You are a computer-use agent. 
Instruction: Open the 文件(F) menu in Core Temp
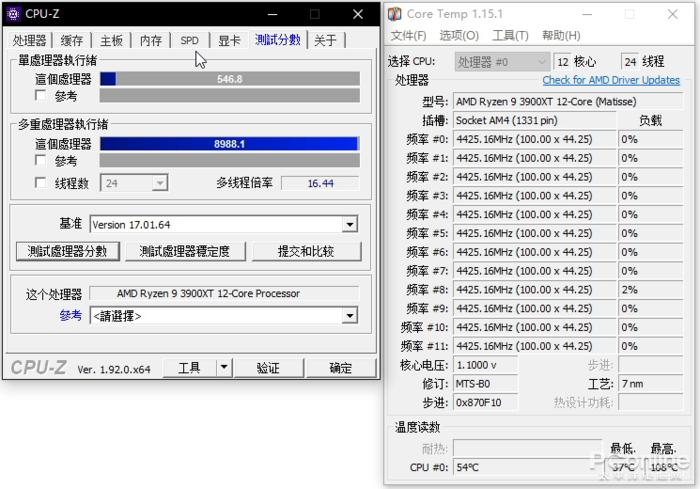click(x=408, y=35)
